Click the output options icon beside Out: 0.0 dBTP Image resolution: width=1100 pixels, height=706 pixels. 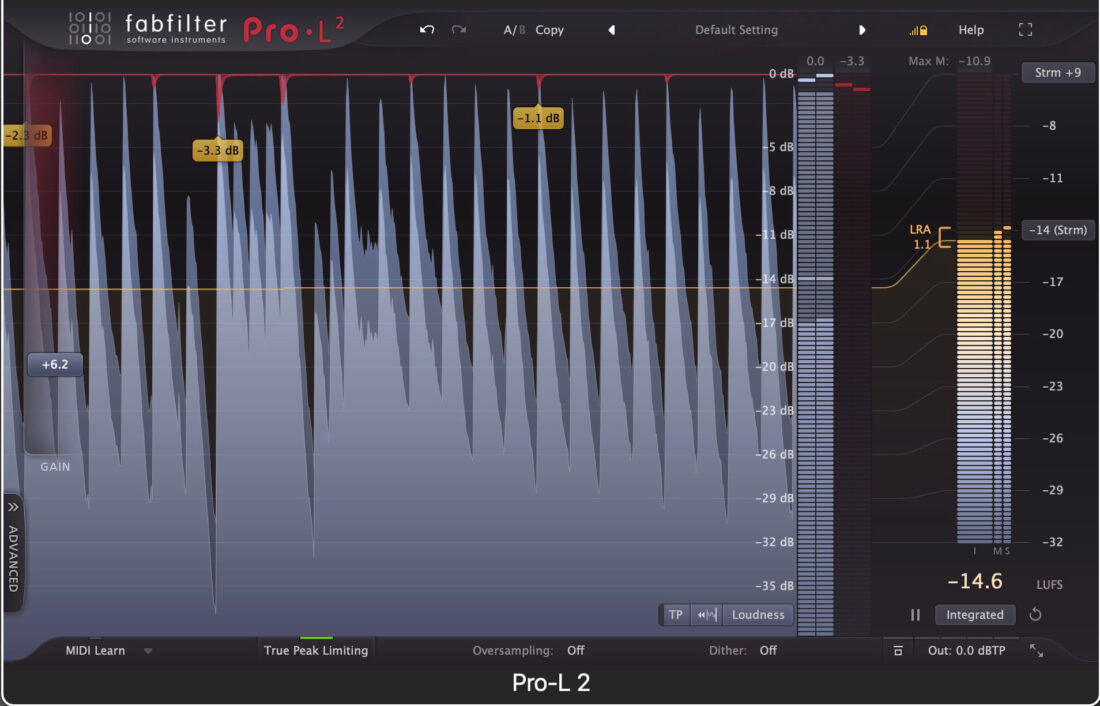898,651
